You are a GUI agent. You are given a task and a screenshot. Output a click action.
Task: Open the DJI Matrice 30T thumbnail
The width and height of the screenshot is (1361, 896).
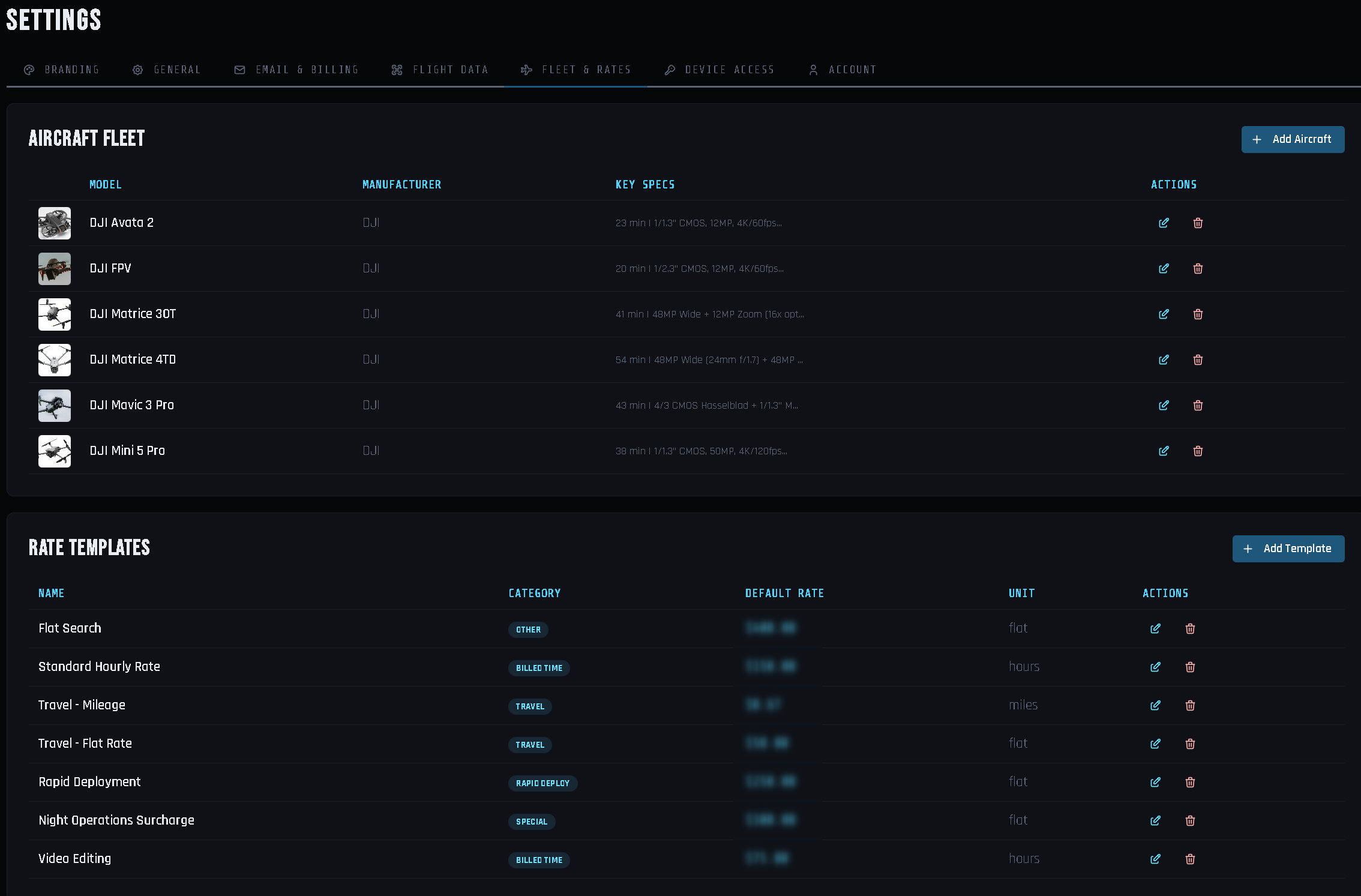click(x=55, y=314)
